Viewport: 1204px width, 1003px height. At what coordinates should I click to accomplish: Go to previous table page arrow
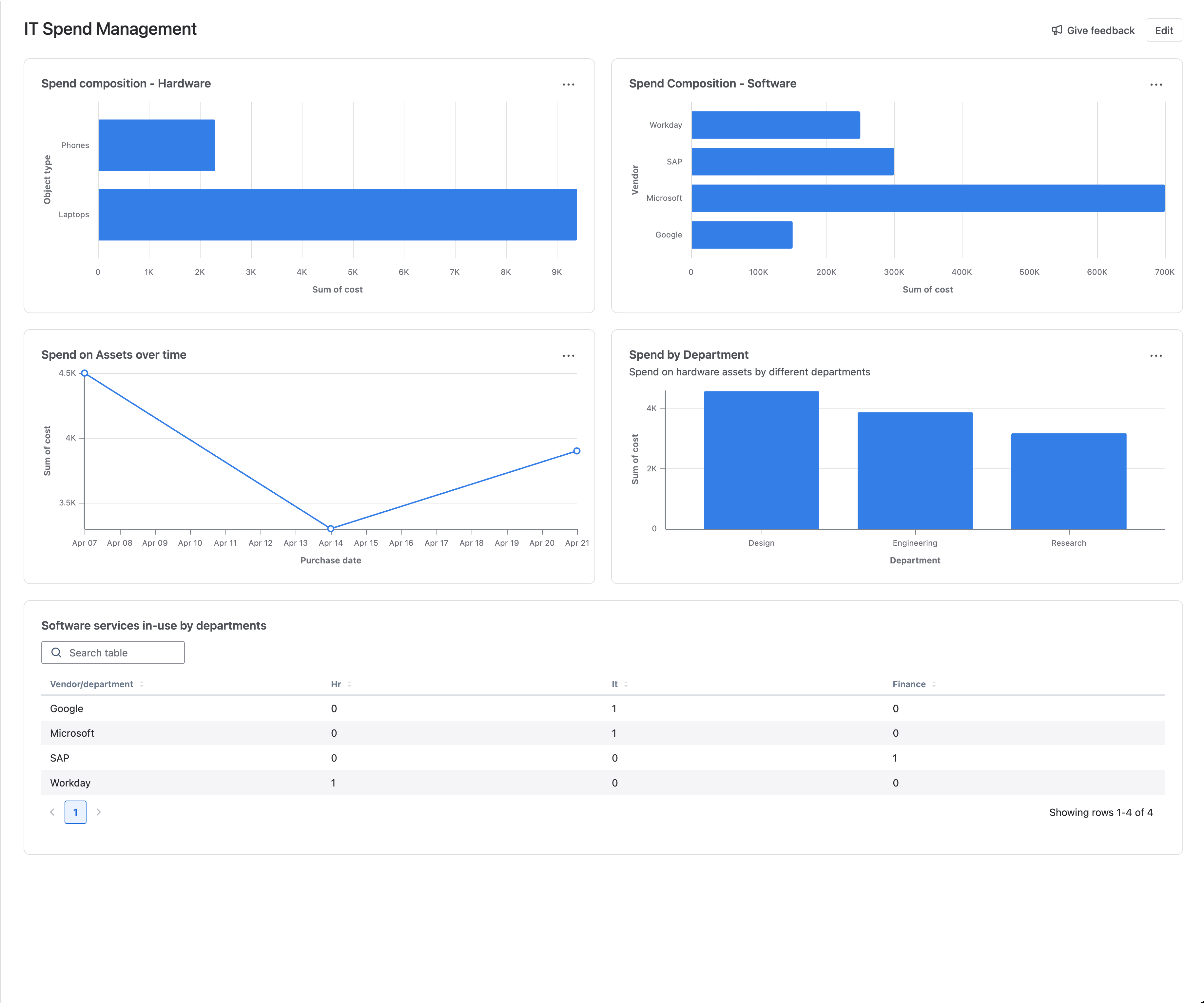coord(52,812)
